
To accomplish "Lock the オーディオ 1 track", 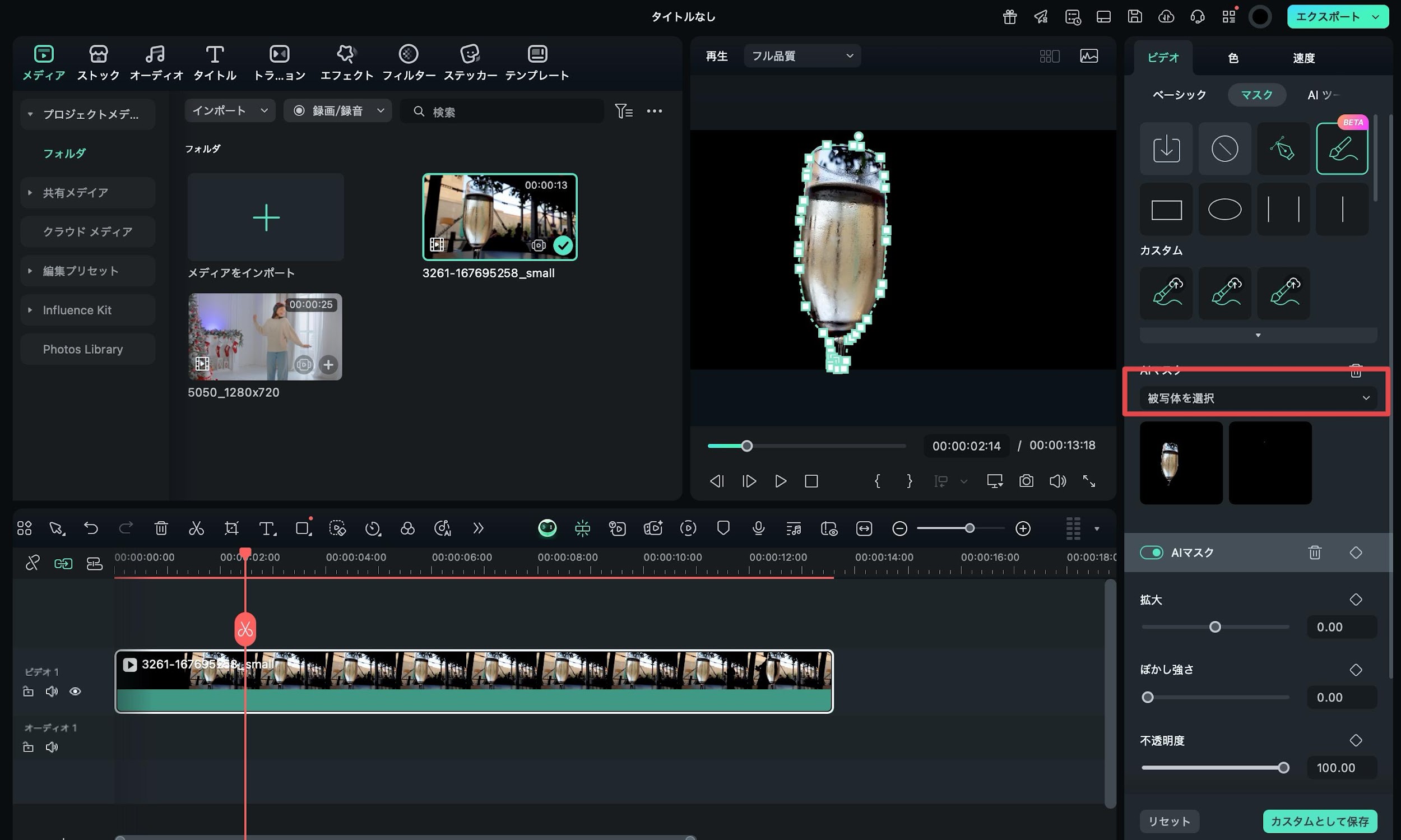I will coord(27,747).
